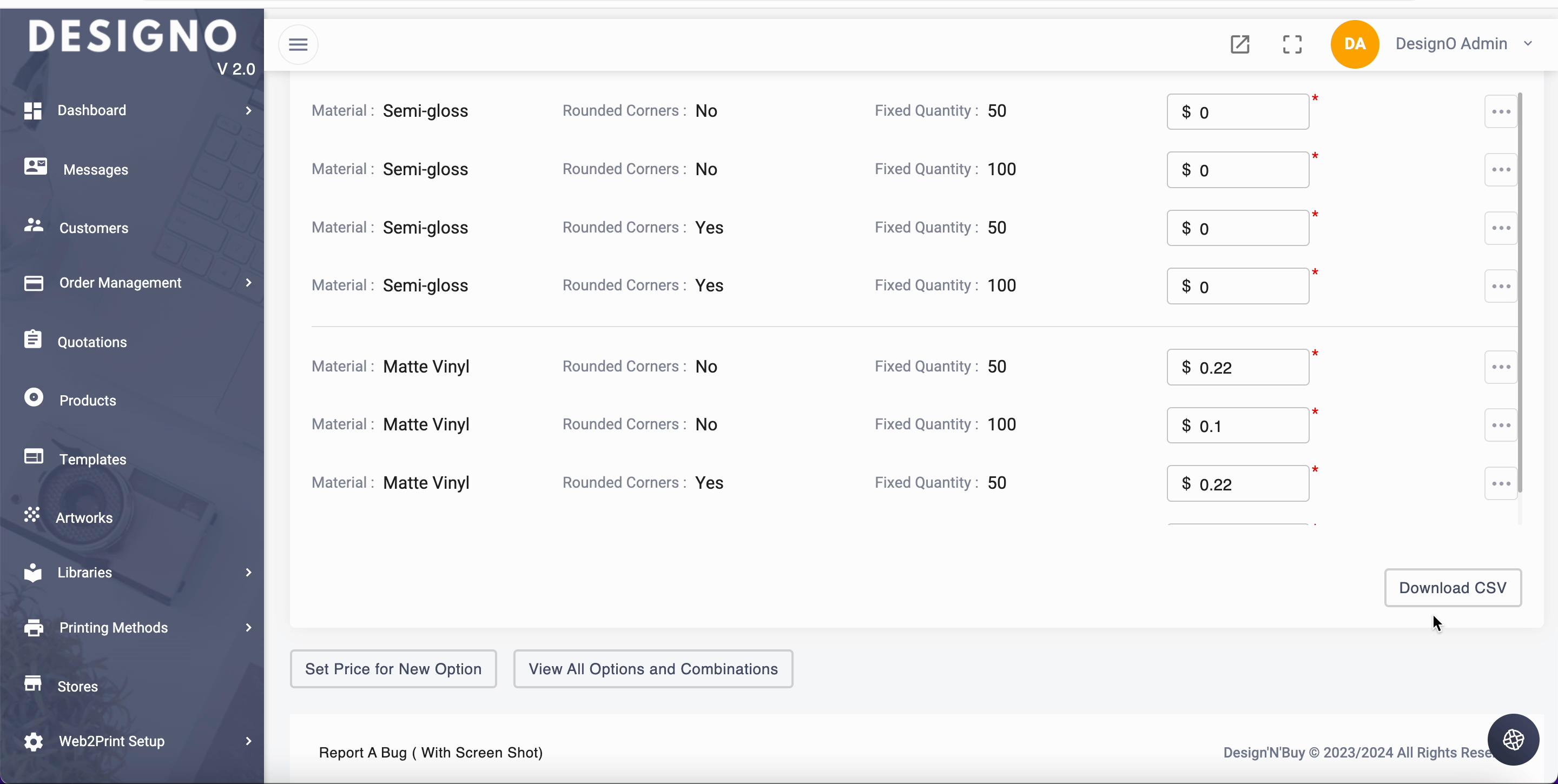The width and height of the screenshot is (1558, 784).
Task: Open more options for first Semi-gloss row
Action: (x=1501, y=111)
